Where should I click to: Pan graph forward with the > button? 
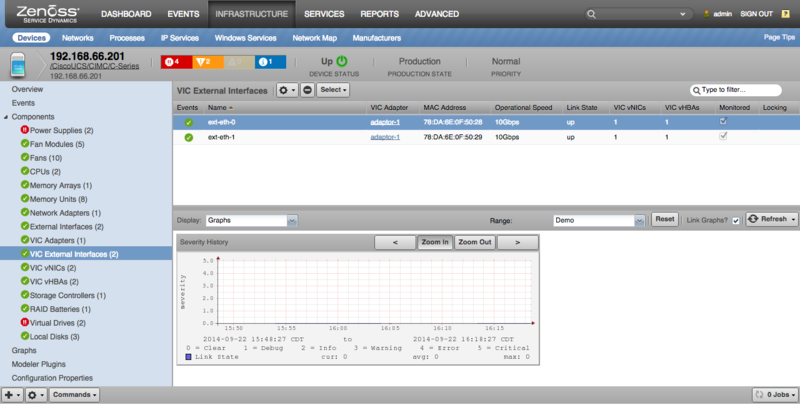tap(517, 242)
